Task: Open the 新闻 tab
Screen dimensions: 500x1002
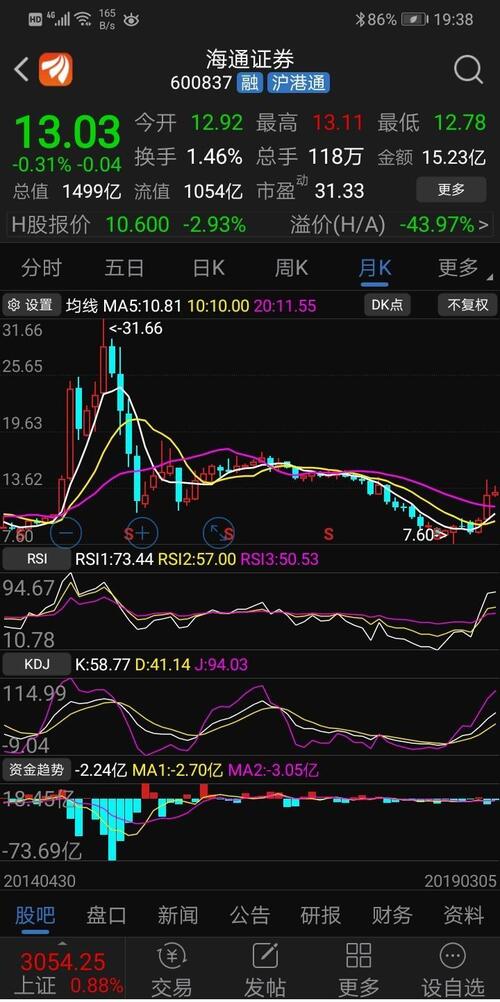Action: (178, 916)
